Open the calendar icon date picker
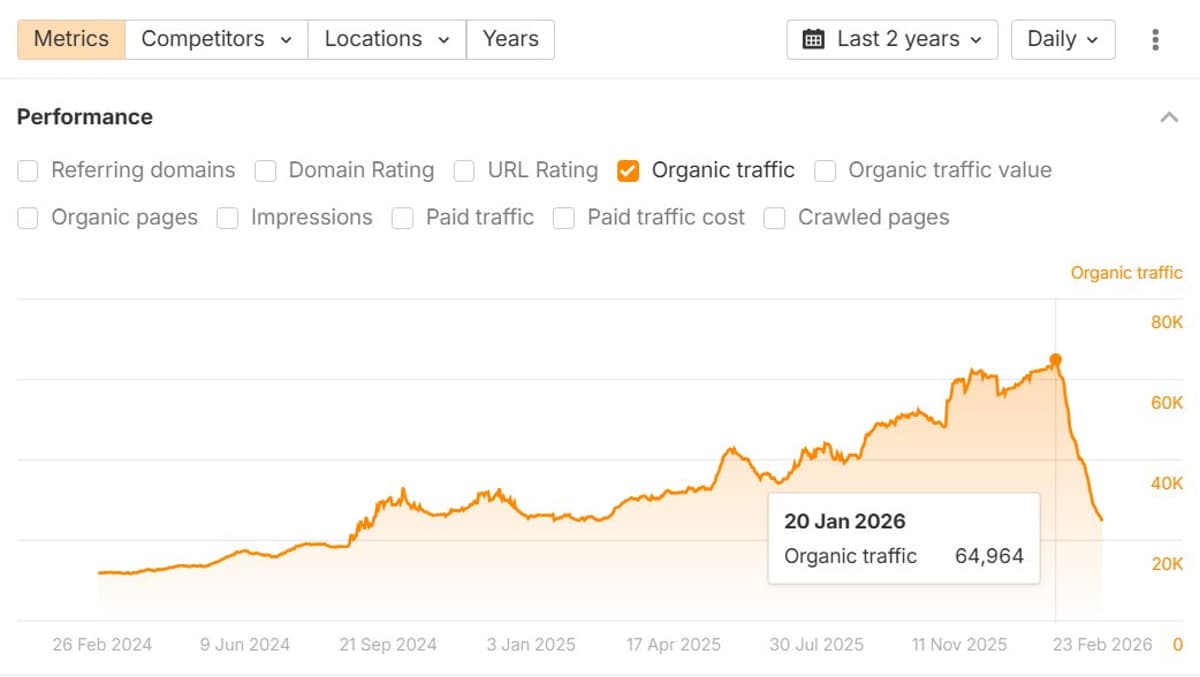Viewport: 1200px width, 677px height. (x=815, y=39)
